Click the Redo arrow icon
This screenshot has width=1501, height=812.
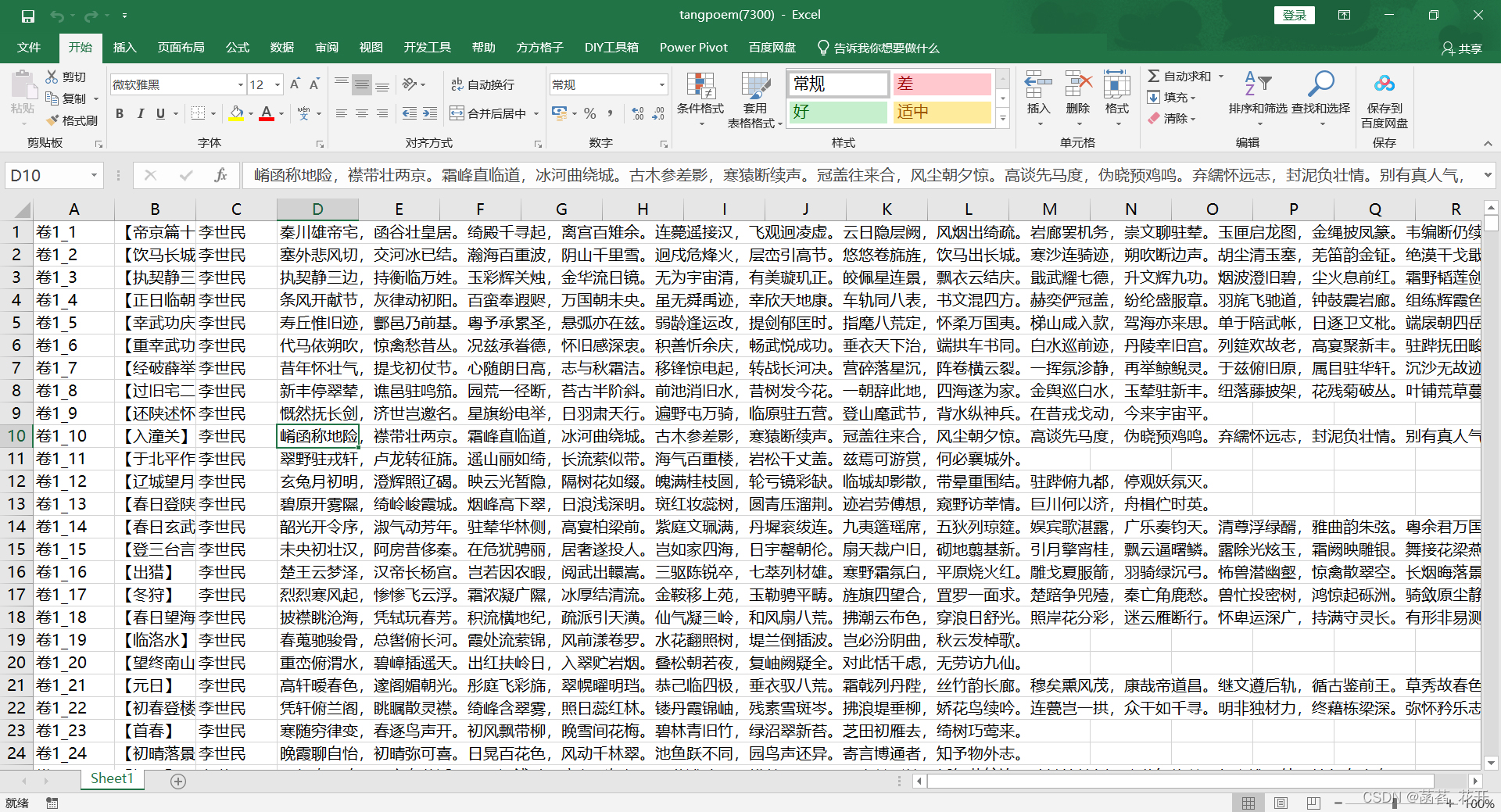91,16
